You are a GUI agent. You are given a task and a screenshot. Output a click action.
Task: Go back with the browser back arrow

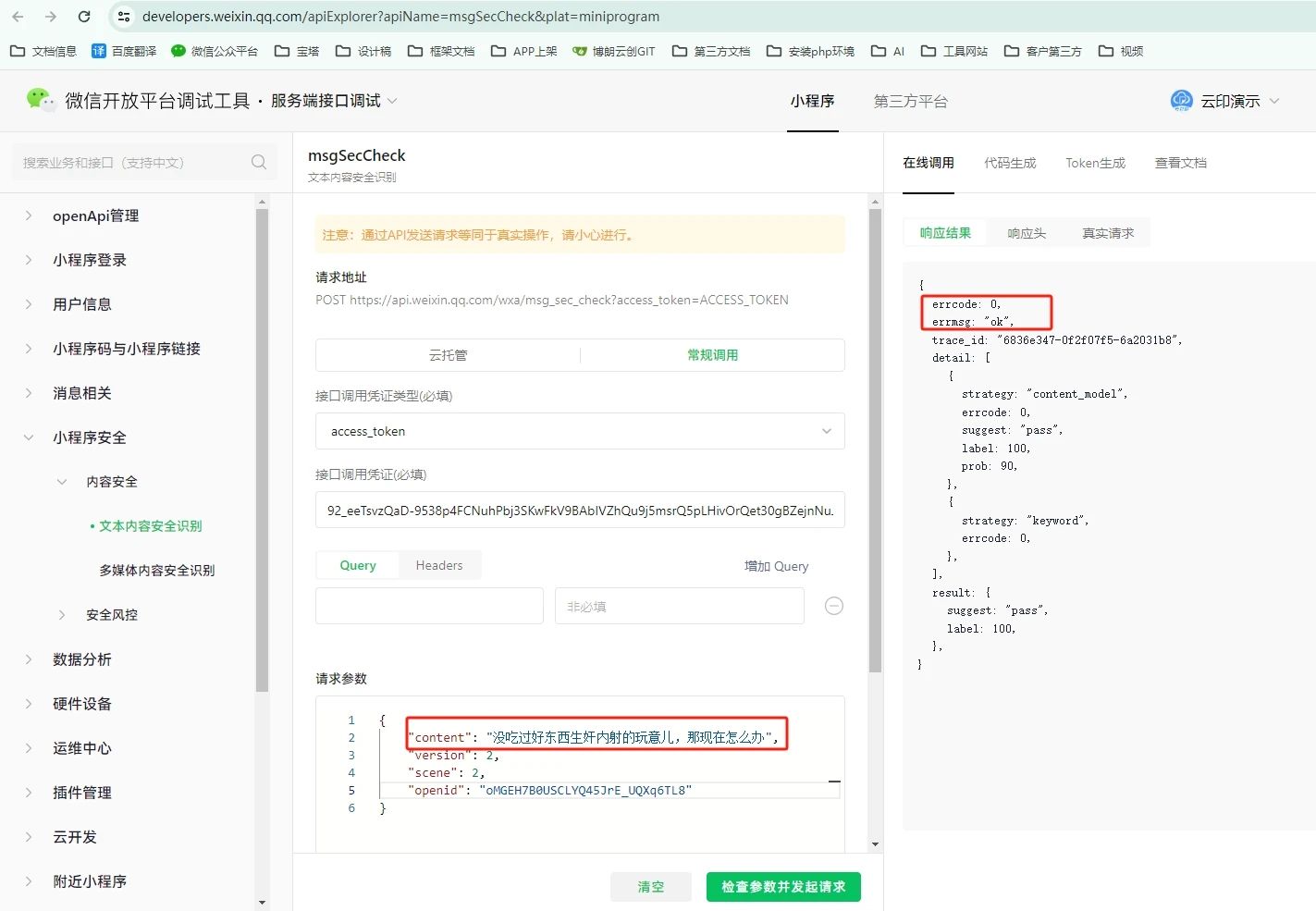[x=18, y=17]
